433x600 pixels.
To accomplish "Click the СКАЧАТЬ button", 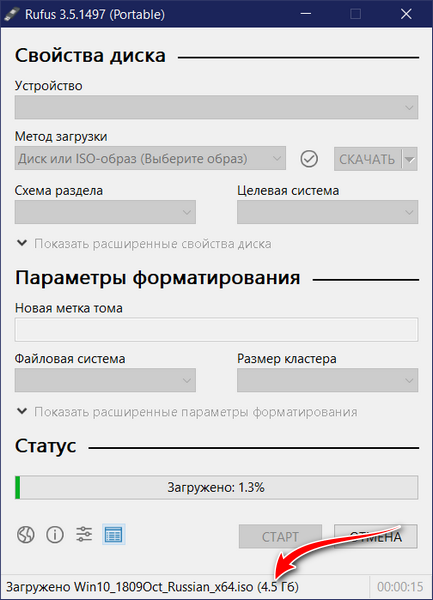I will tap(367, 159).
